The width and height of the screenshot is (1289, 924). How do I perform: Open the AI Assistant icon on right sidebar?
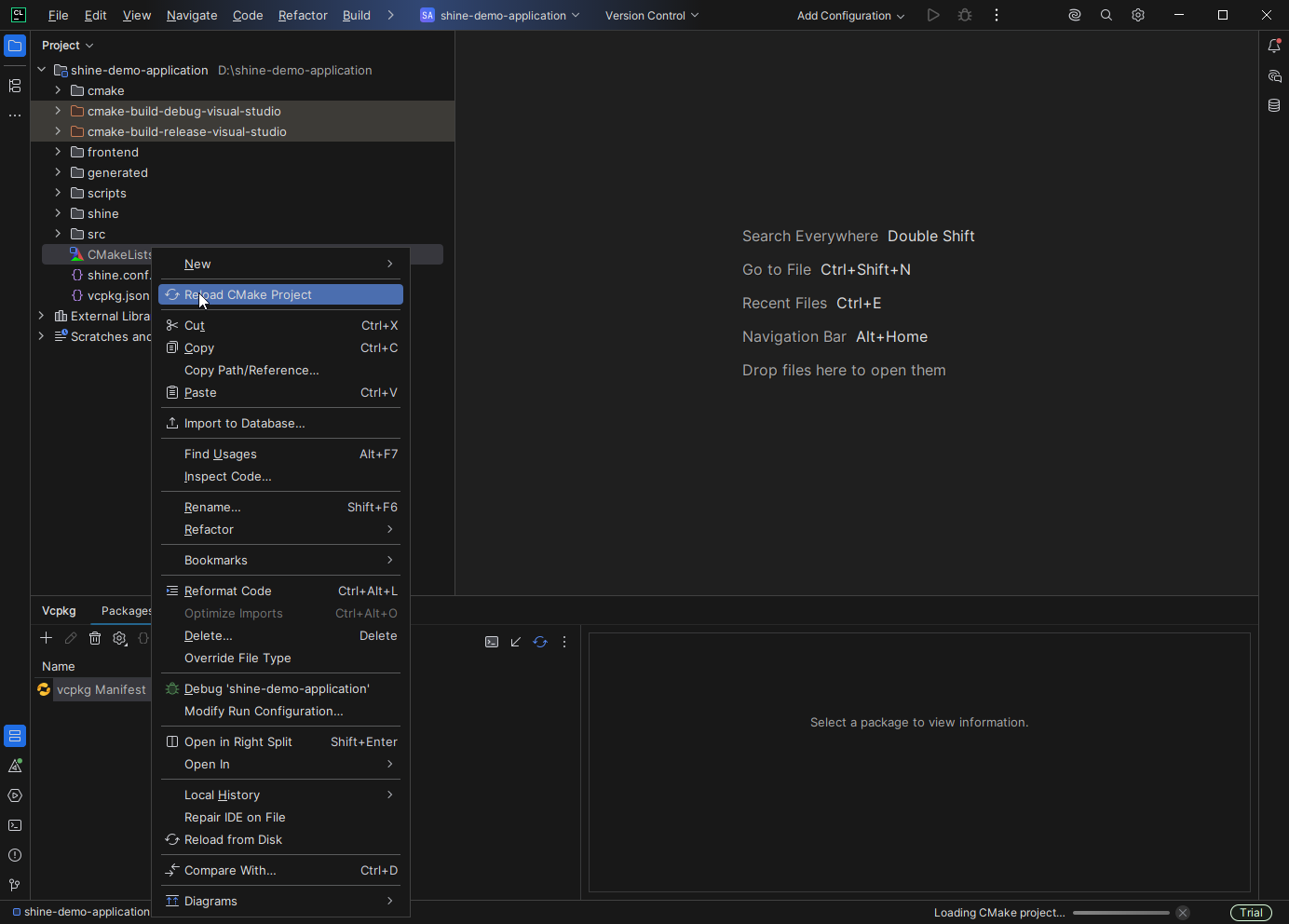point(1274,75)
